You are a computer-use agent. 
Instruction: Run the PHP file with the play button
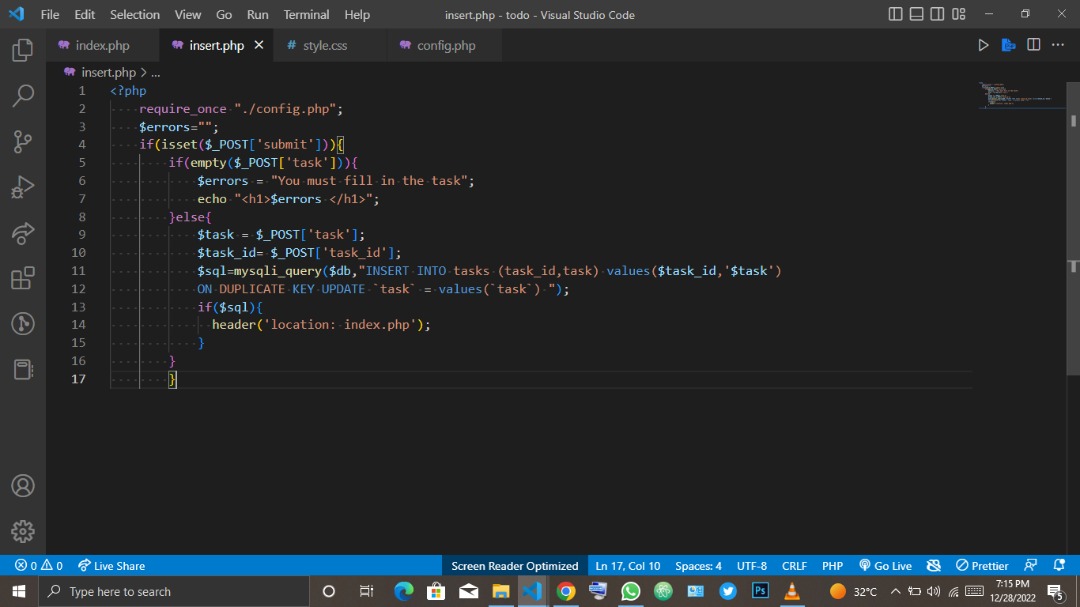[x=983, y=44]
